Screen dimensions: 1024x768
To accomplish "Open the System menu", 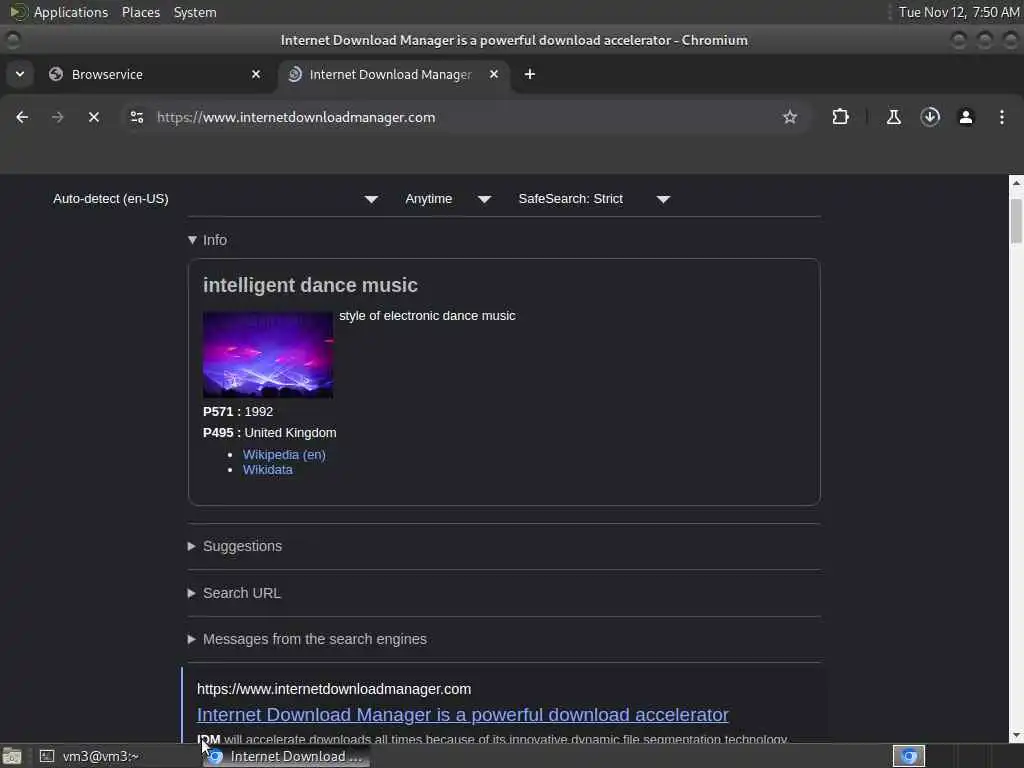I will tap(195, 12).
